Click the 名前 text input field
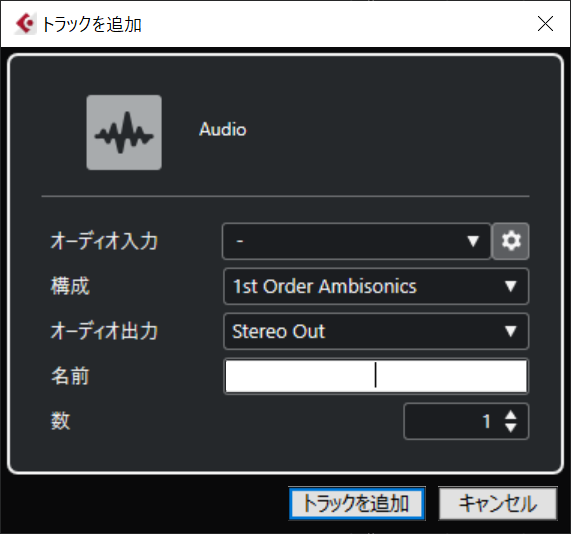 coord(376,376)
